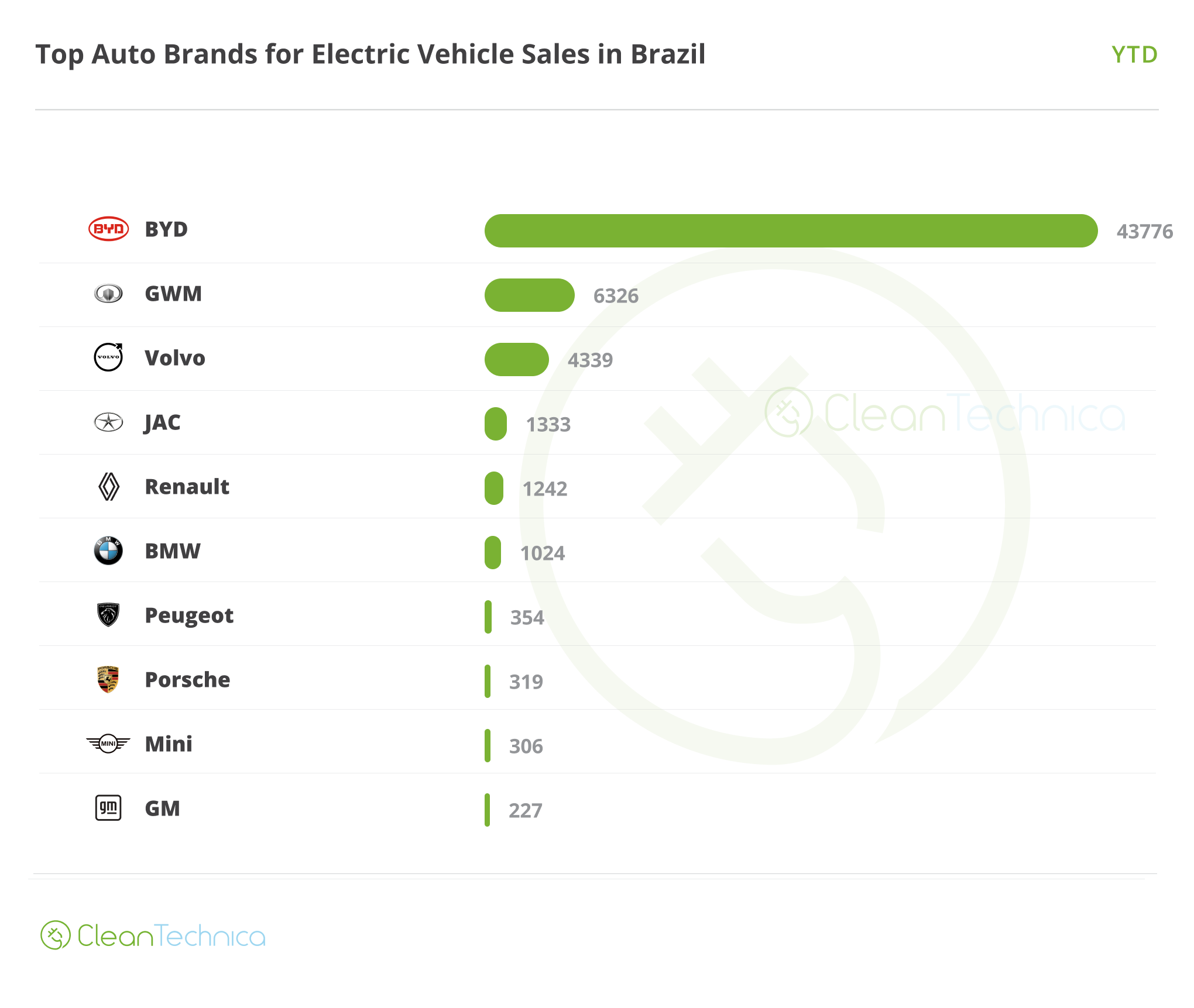Image resolution: width=1194 pixels, height=1008 pixels.
Task: Click the BMW roundel logo
Action: [x=108, y=551]
